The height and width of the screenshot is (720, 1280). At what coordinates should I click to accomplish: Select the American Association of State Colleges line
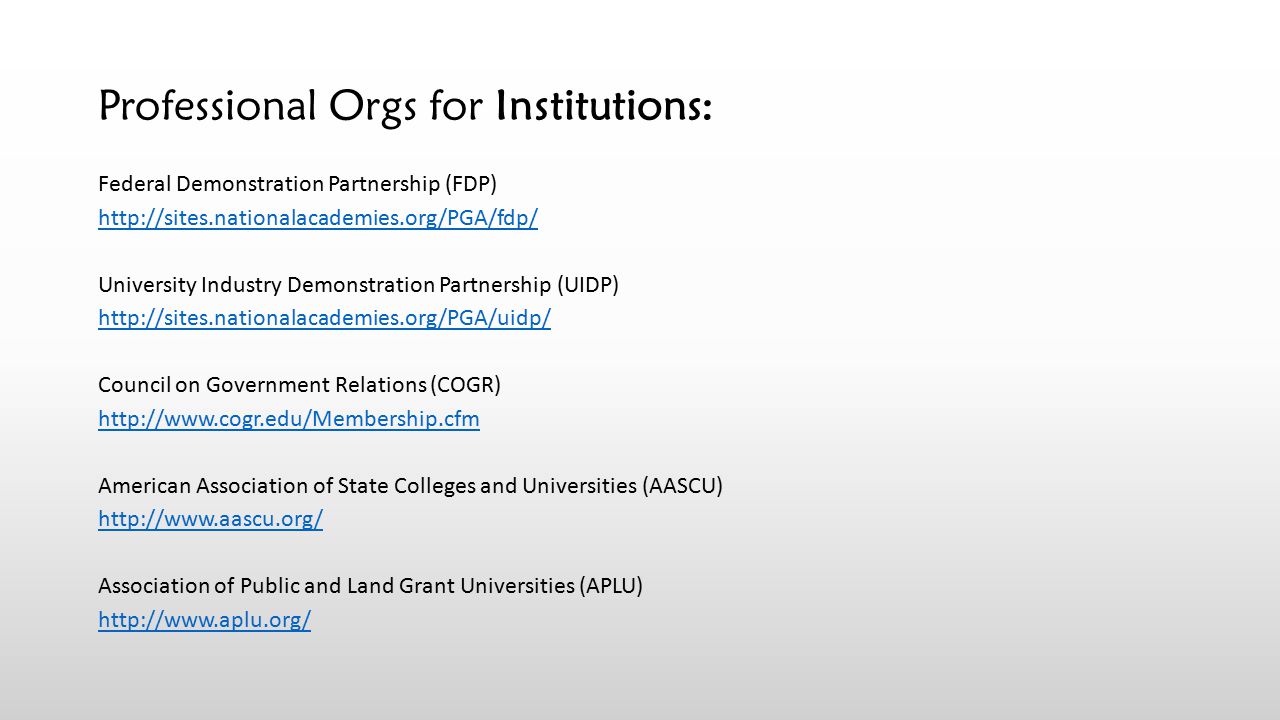(x=410, y=486)
